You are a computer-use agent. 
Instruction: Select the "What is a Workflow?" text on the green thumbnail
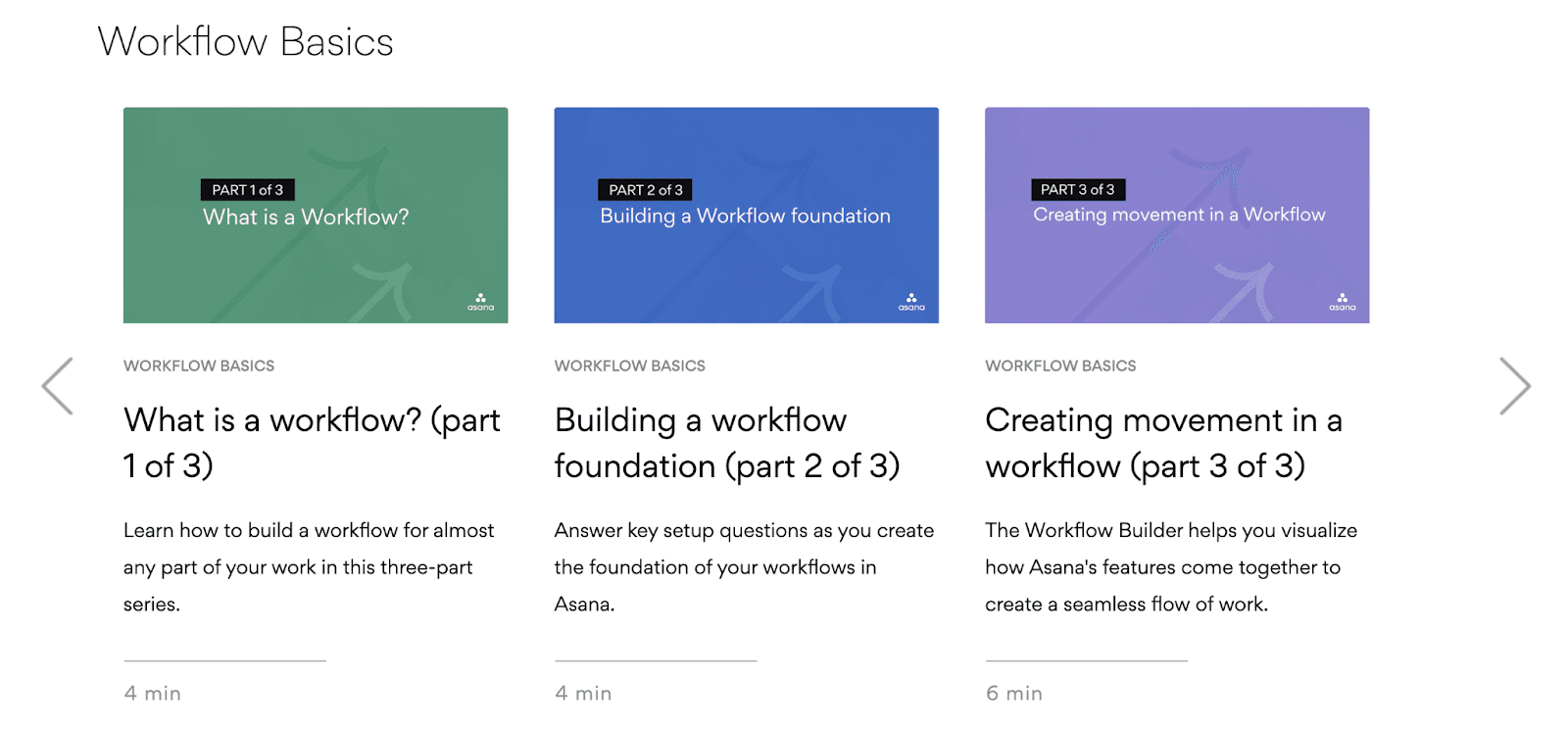[306, 218]
